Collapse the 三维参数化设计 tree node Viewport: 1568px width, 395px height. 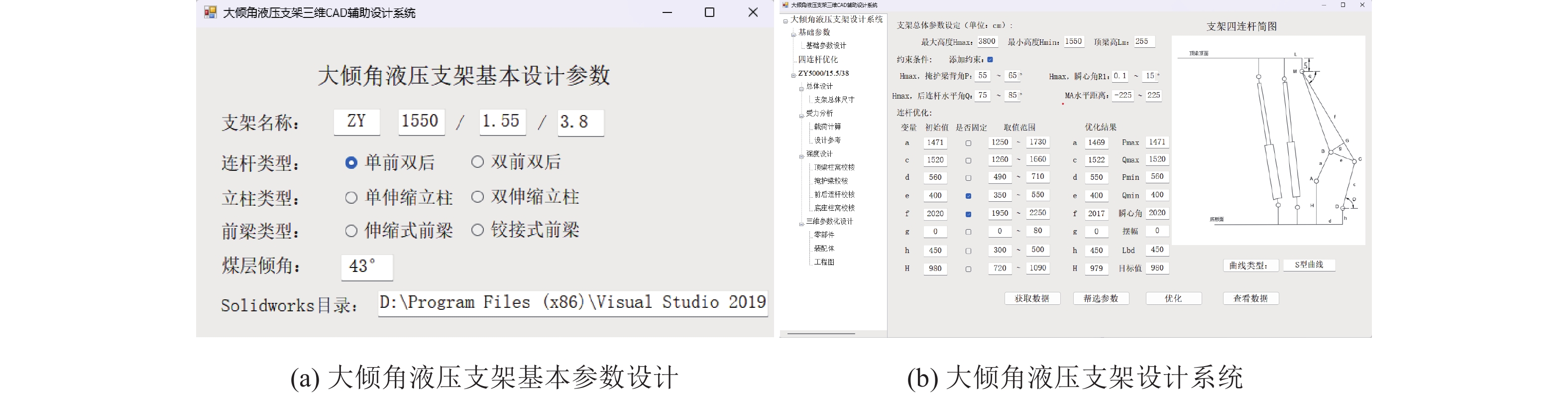click(x=801, y=224)
